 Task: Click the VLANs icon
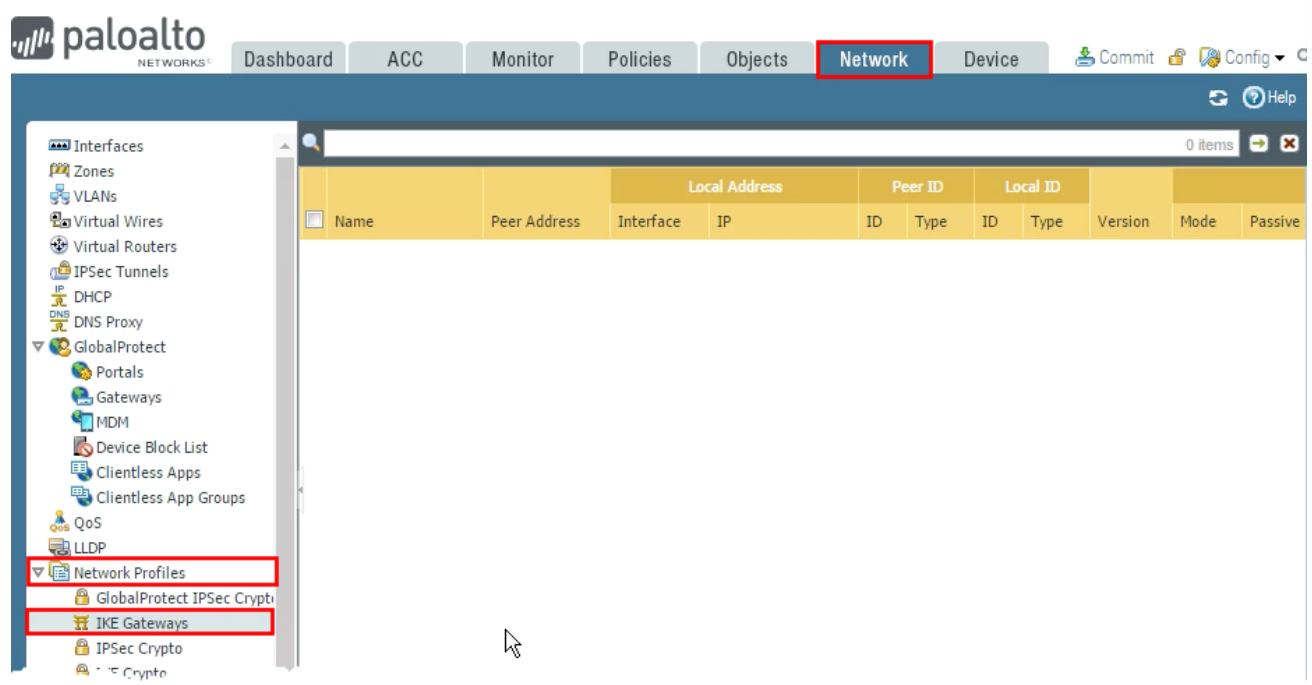(x=59, y=196)
